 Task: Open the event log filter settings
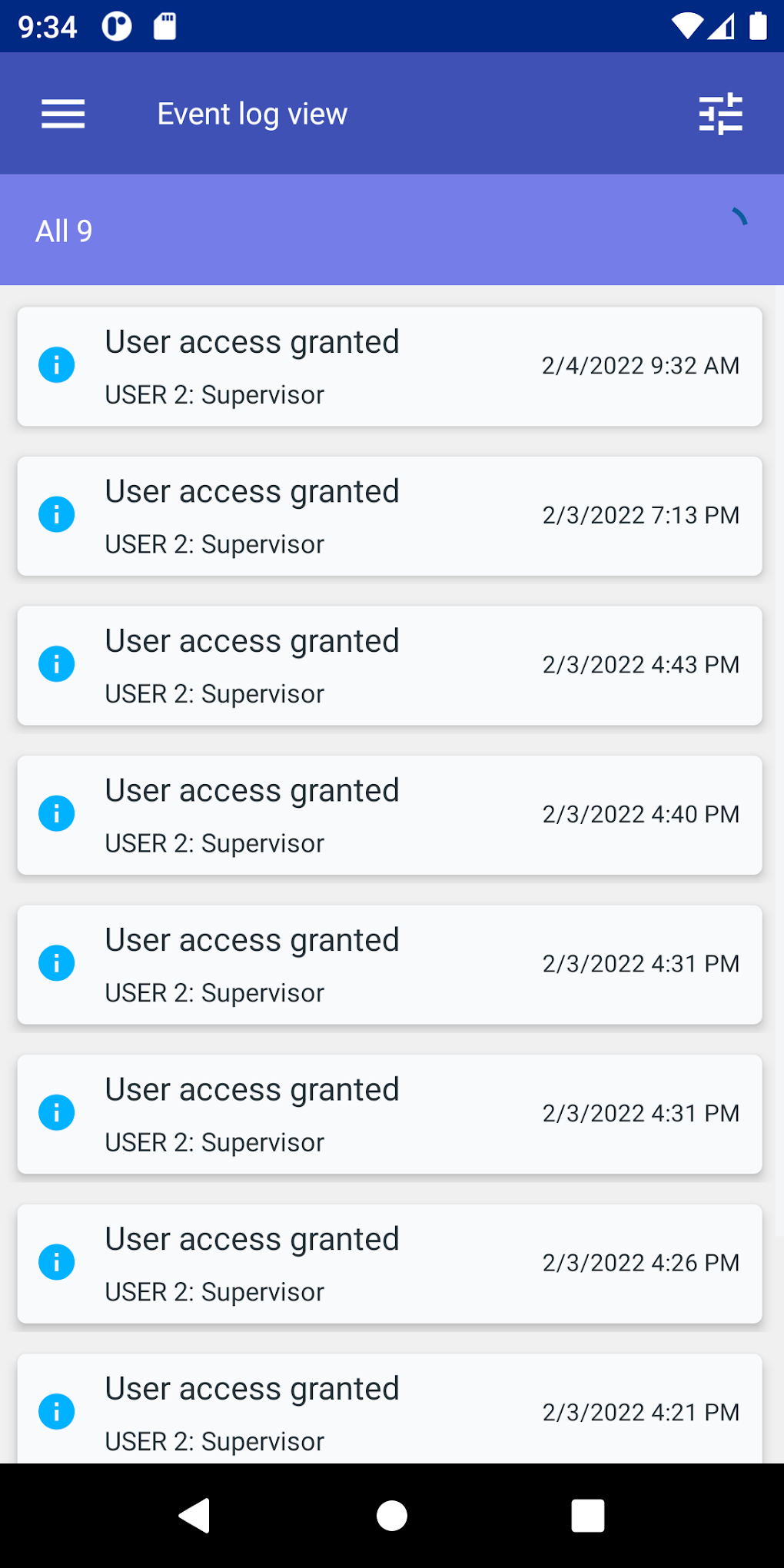click(720, 114)
